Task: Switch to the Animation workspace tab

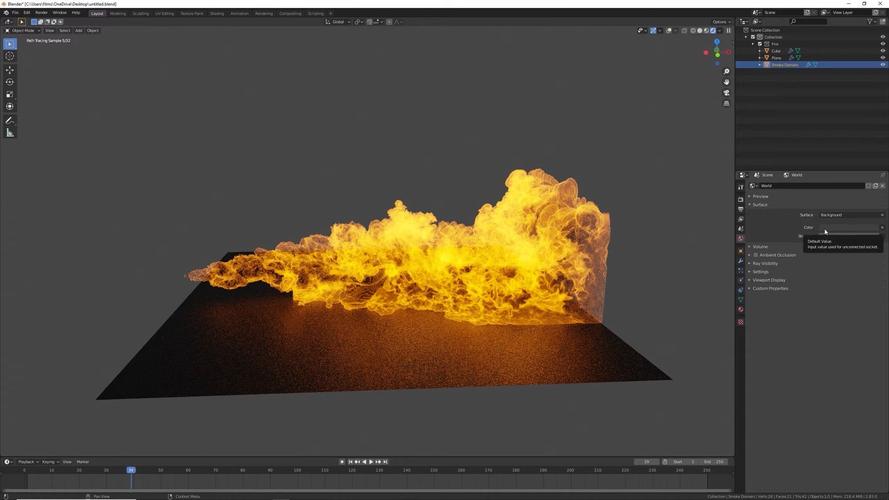Action: point(239,13)
